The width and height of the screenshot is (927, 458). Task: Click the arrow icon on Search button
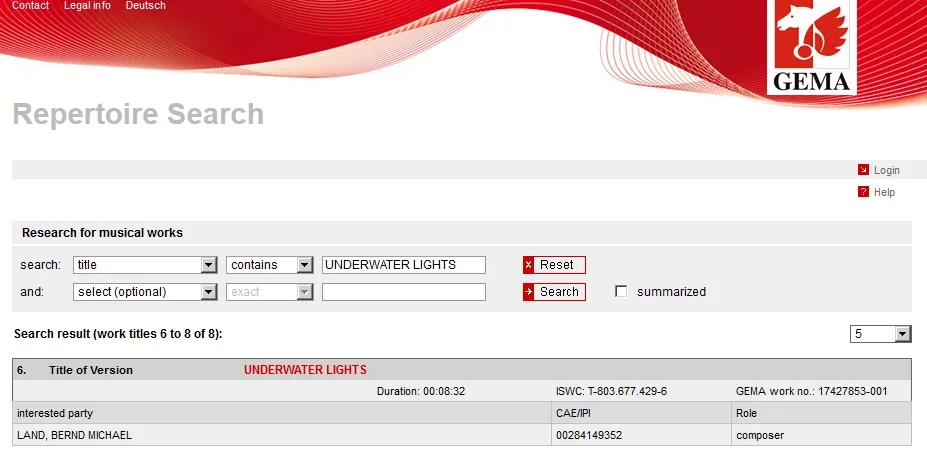pyautogui.click(x=529, y=292)
